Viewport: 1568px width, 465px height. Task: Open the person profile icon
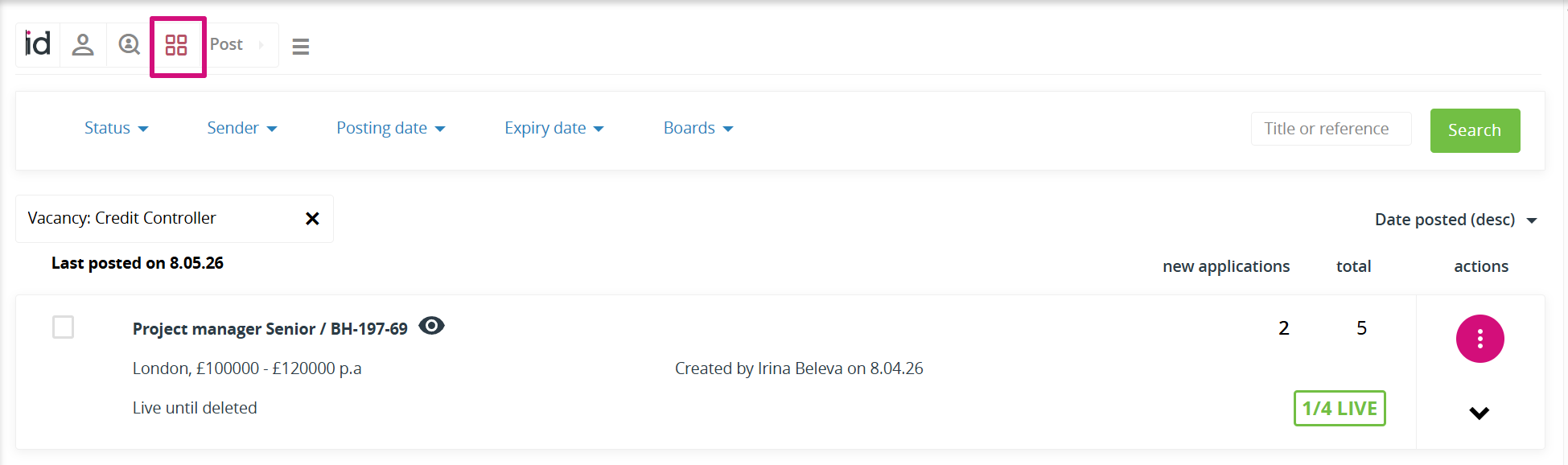(x=83, y=44)
